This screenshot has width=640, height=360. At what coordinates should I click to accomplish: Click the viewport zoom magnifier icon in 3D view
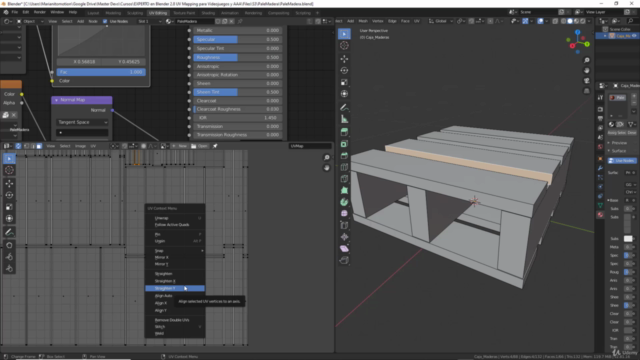click(x=587, y=60)
